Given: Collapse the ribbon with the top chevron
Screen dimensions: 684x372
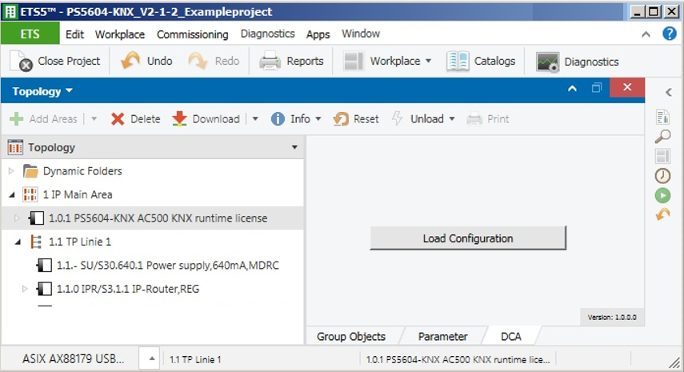Looking at the screenshot, I should 646,34.
